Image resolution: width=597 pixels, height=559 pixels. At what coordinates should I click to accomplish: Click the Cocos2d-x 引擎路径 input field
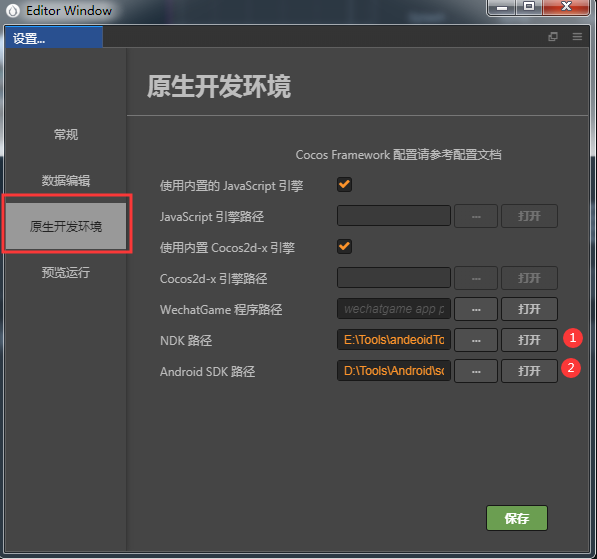394,278
